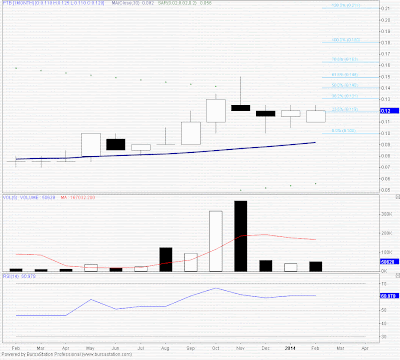This screenshot has width=400, height=360.
Task: Click the May label on the time axis
Action: click(x=90, y=348)
